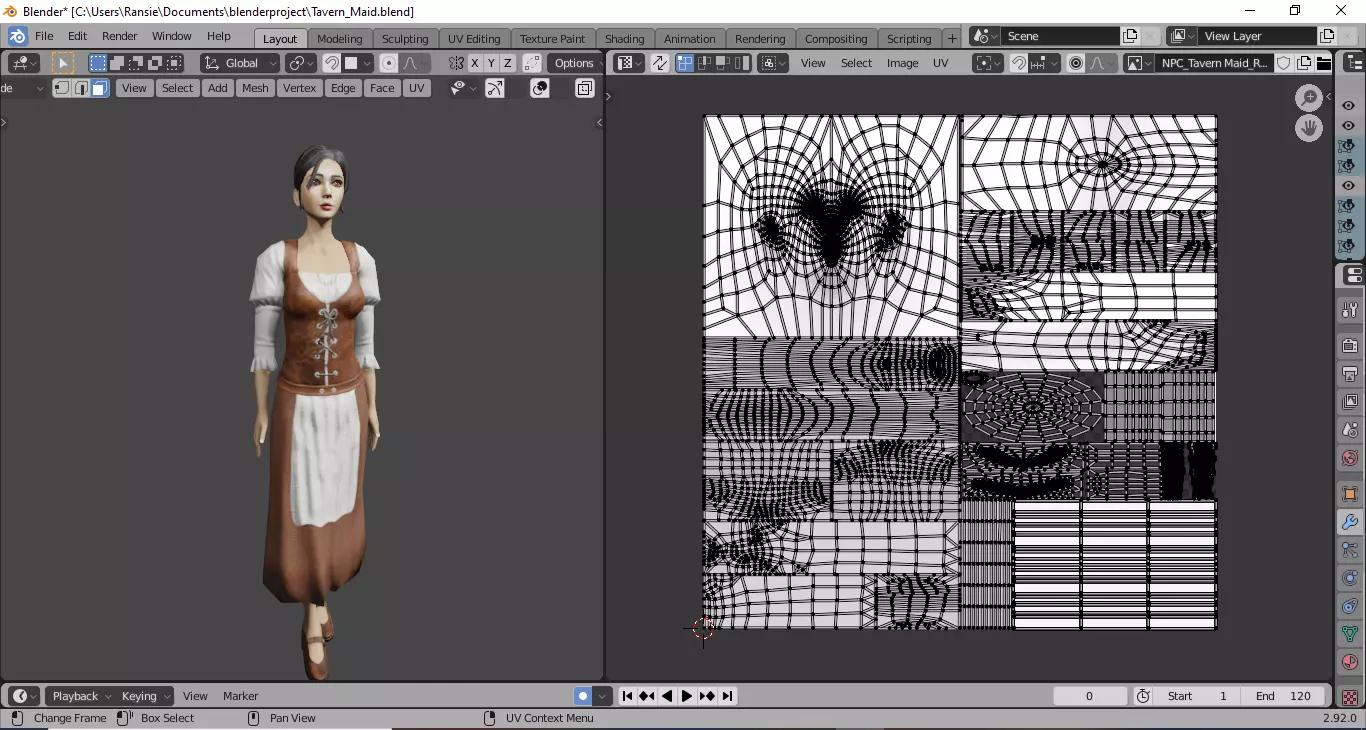Open the Add menu
This screenshot has width=1366, height=730.
[x=218, y=88]
